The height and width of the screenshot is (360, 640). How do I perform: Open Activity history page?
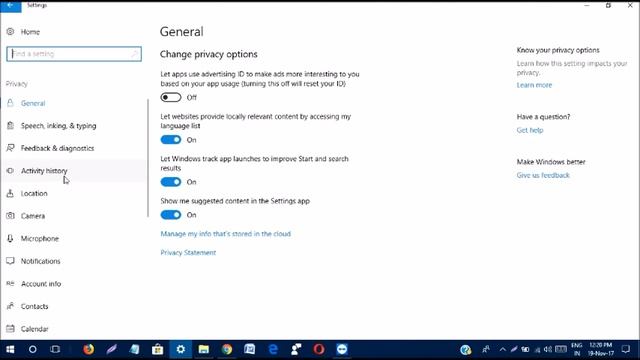pyautogui.click(x=44, y=171)
